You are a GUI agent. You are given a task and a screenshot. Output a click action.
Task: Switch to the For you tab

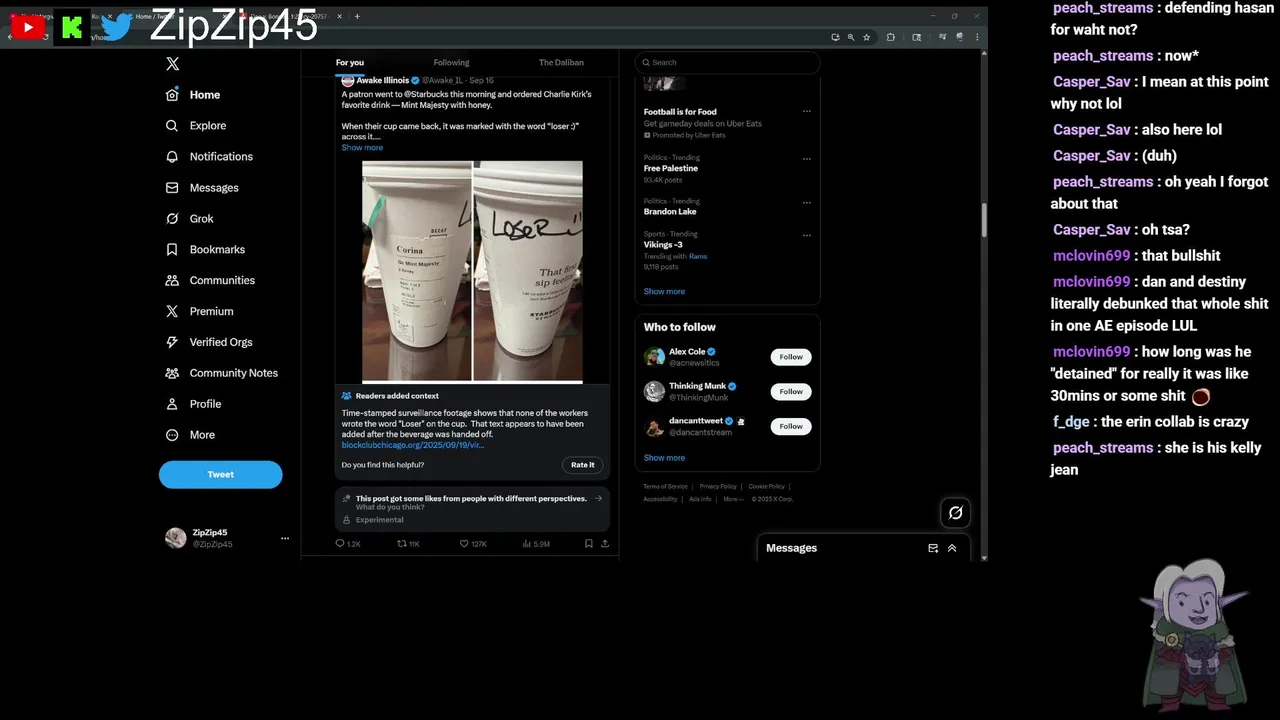click(350, 62)
